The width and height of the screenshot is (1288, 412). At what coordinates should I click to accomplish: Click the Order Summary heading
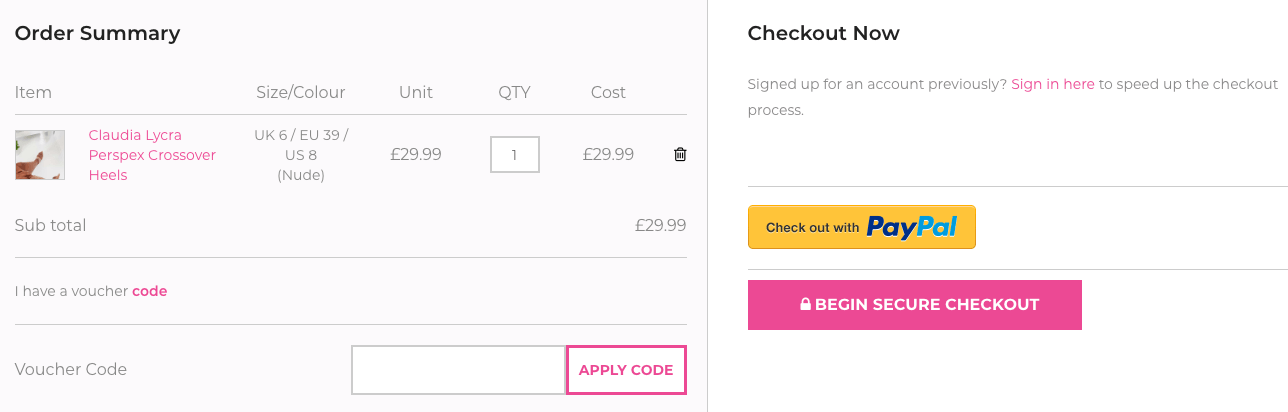point(97,33)
